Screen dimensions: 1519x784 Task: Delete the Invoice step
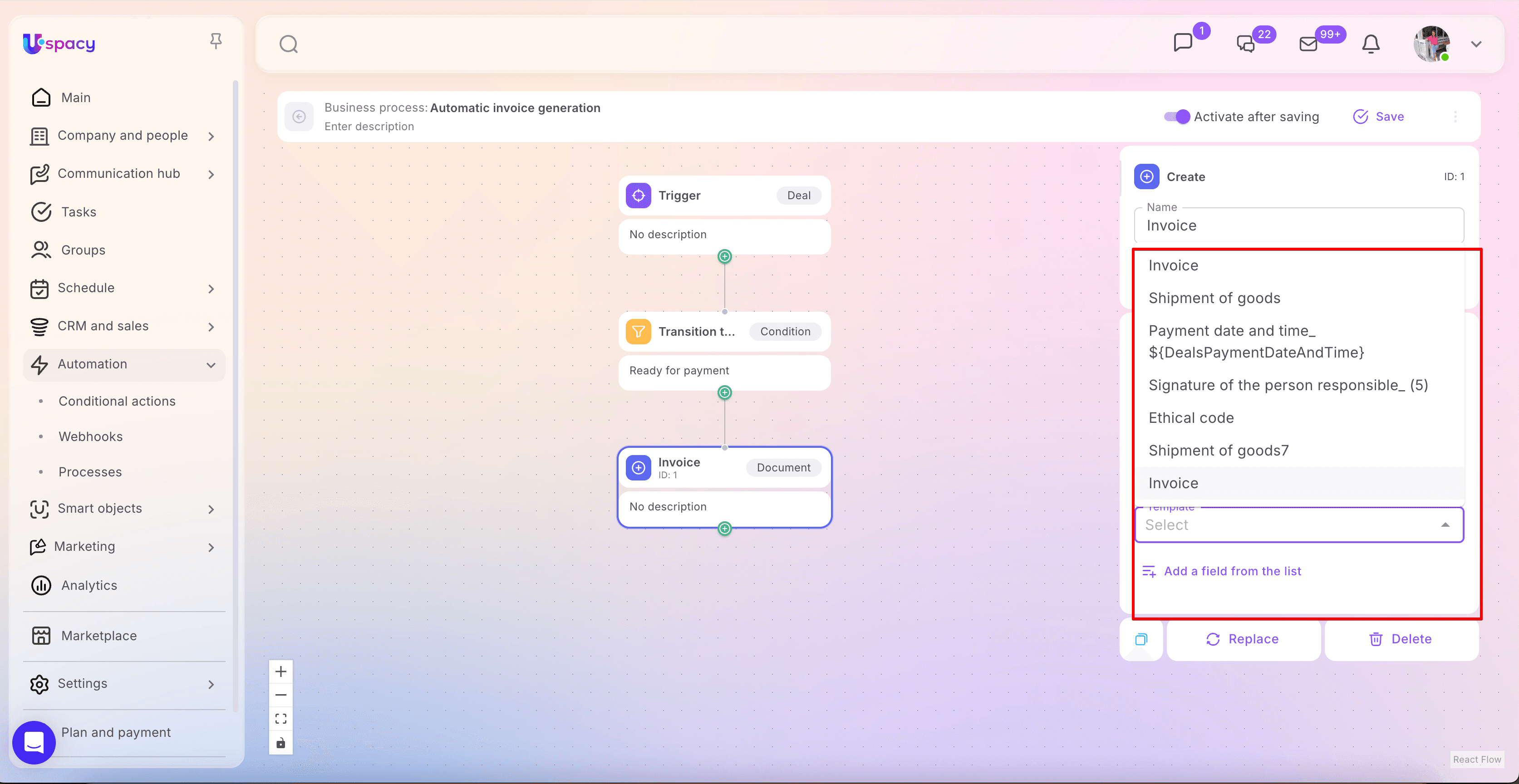click(x=1401, y=639)
